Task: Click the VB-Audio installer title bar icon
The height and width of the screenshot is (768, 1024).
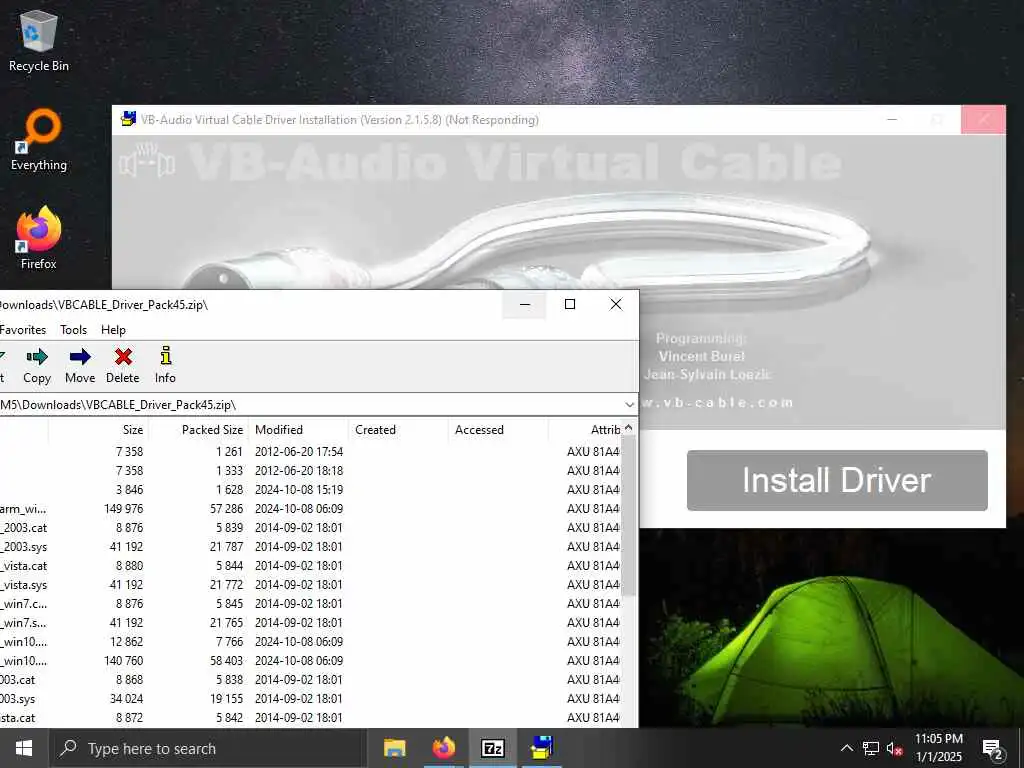Action: [x=129, y=119]
